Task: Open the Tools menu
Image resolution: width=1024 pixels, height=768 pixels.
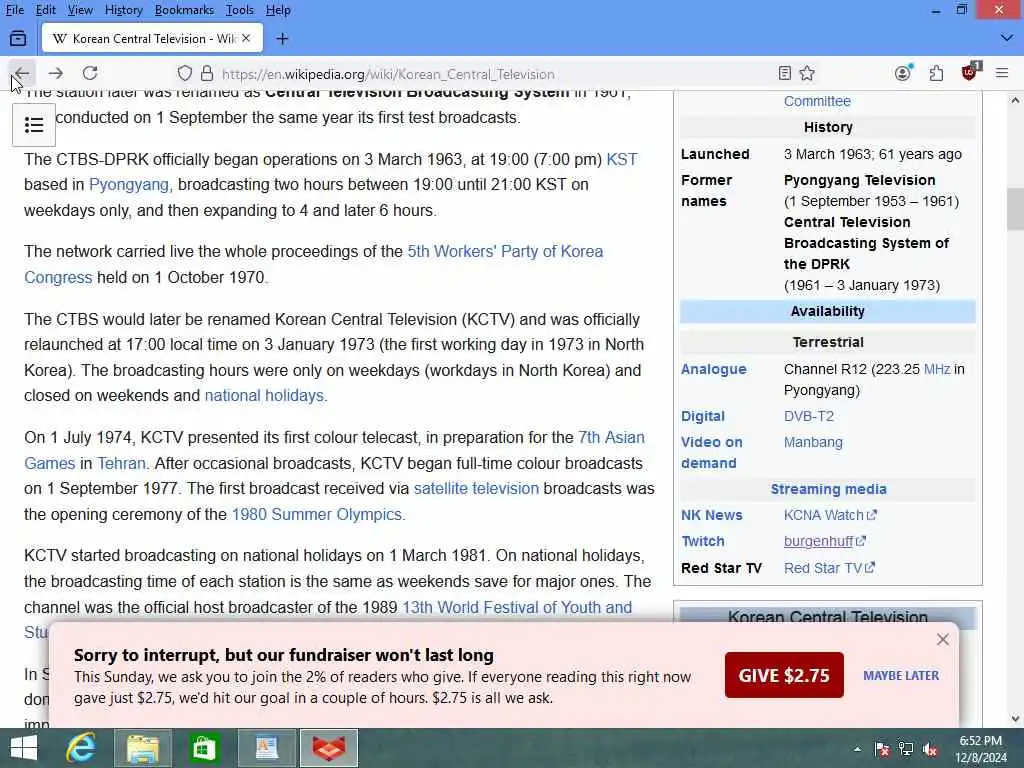Action: [x=240, y=10]
